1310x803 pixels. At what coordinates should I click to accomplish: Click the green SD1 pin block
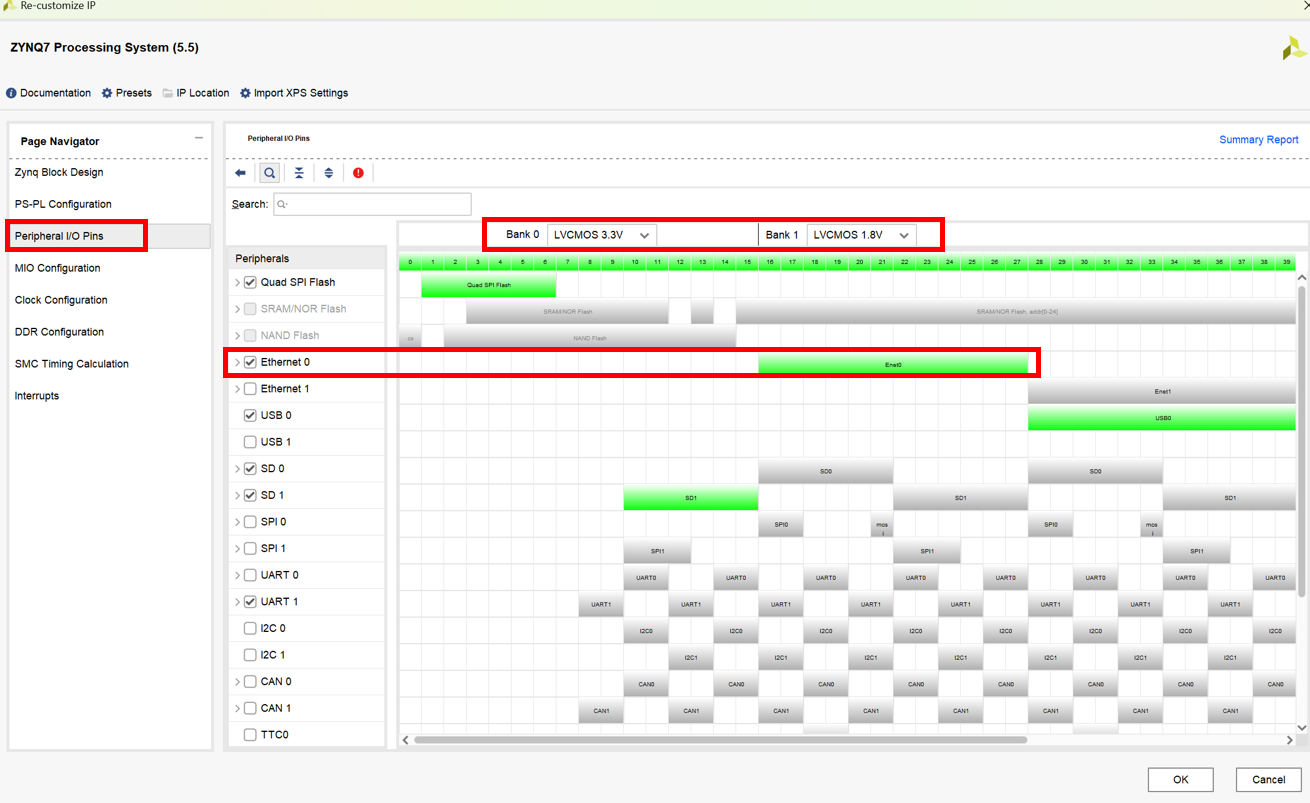pyautogui.click(x=691, y=498)
